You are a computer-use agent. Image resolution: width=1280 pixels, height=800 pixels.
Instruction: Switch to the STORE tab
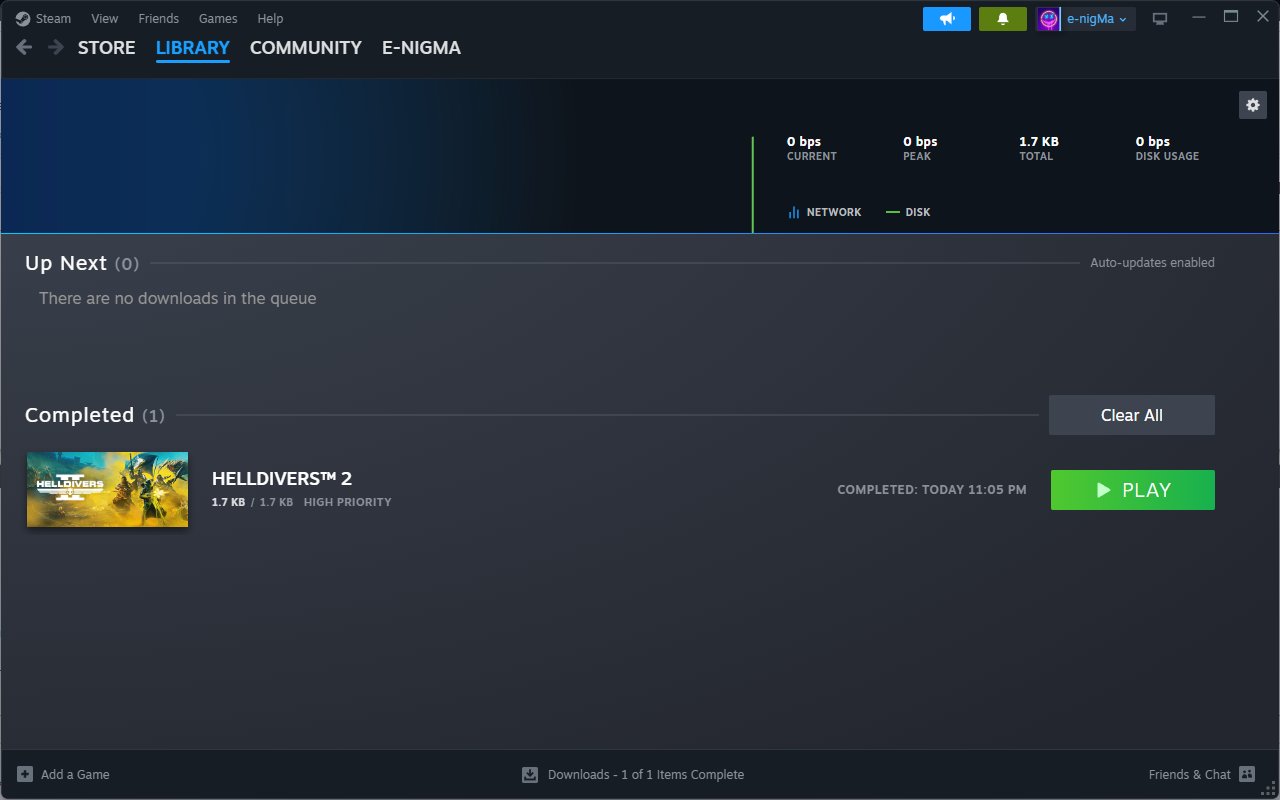pyautogui.click(x=106, y=47)
